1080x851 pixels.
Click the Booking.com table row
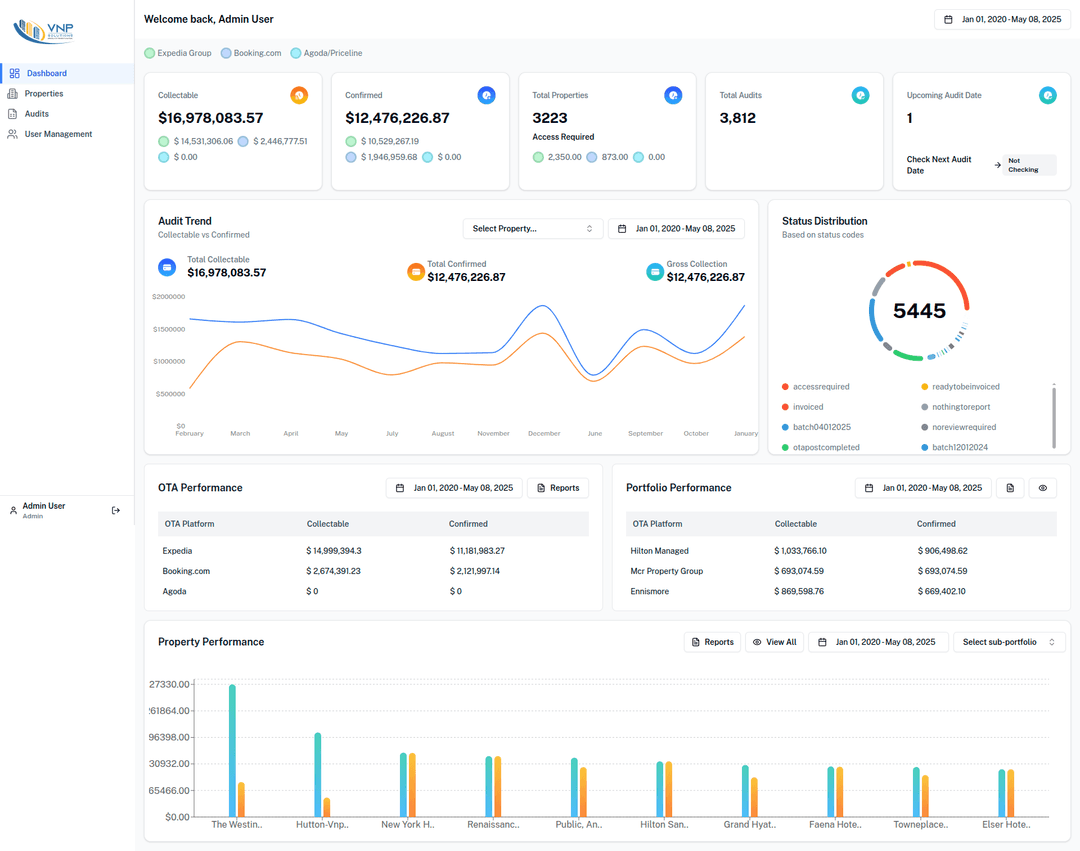coord(373,571)
